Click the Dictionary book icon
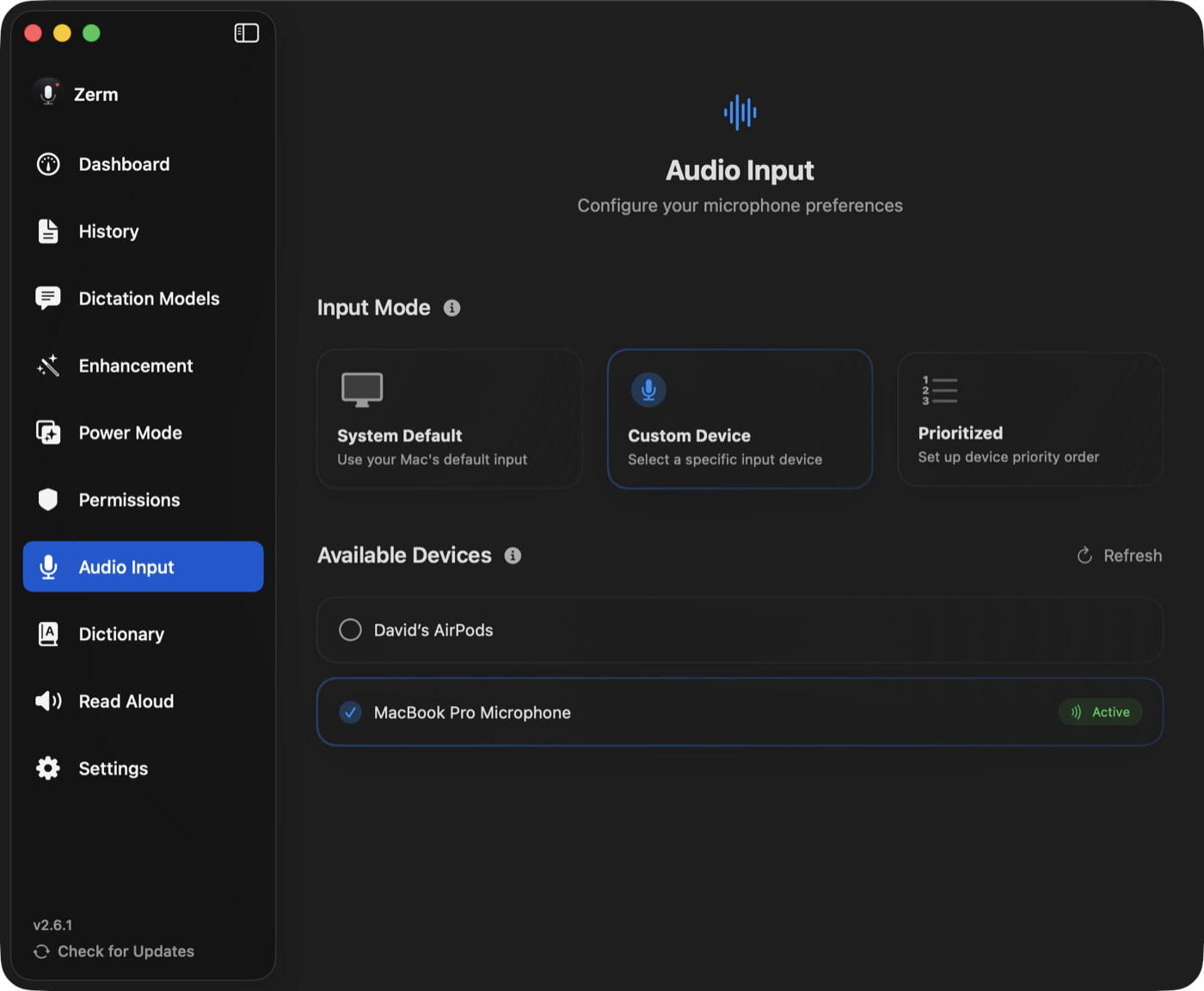Image resolution: width=1204 pixels, height=991 pixels. coord(48,634)
